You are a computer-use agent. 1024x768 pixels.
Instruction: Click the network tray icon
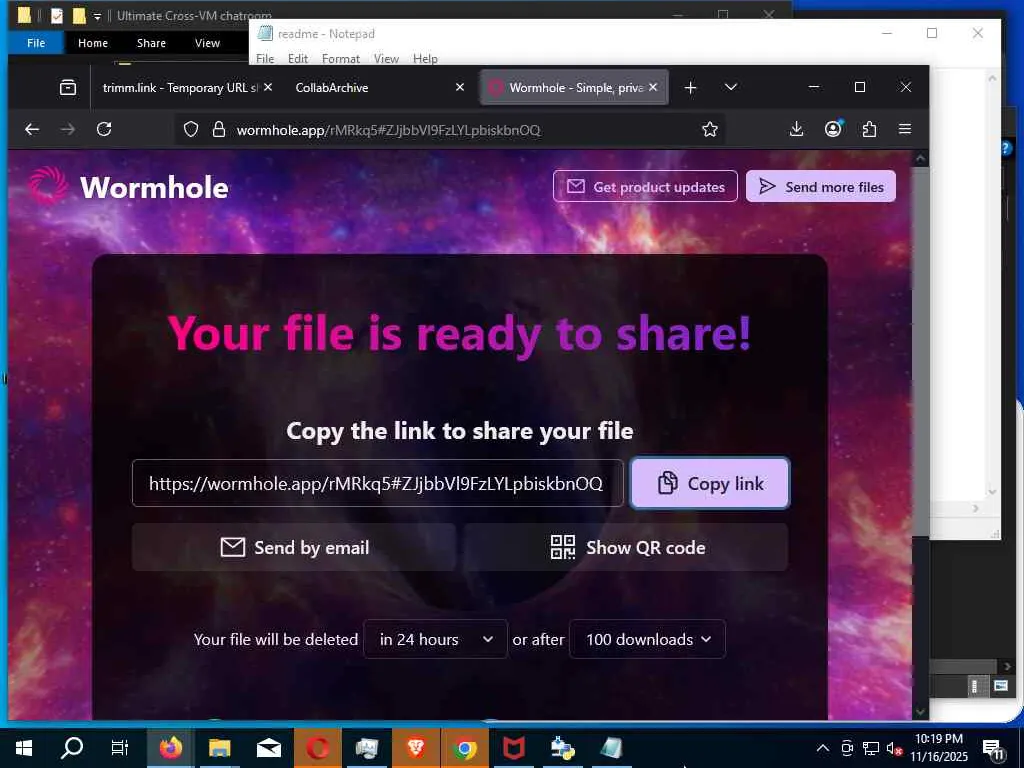(871, 748)
